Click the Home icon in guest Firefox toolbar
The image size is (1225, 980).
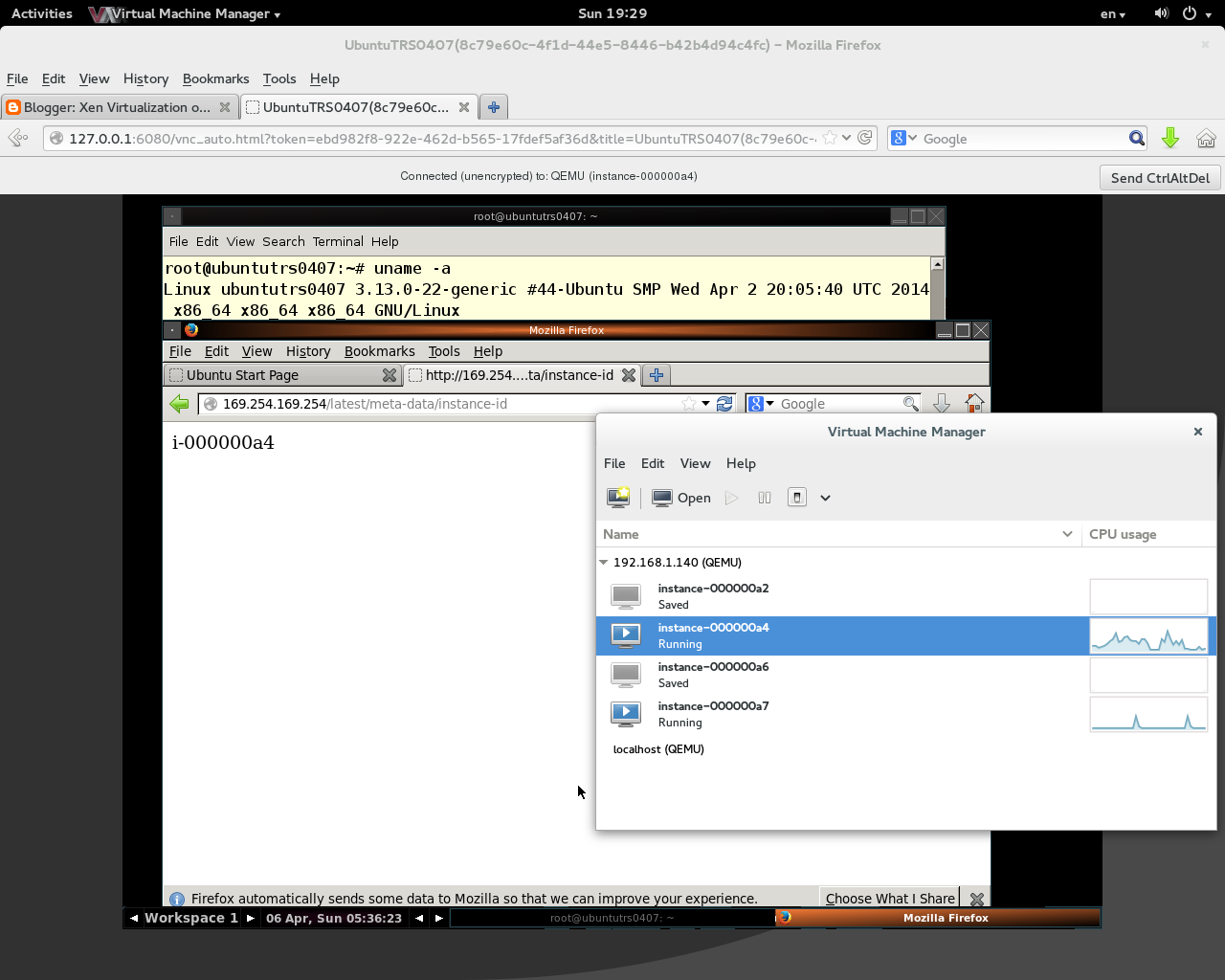[x=974, y=404]
